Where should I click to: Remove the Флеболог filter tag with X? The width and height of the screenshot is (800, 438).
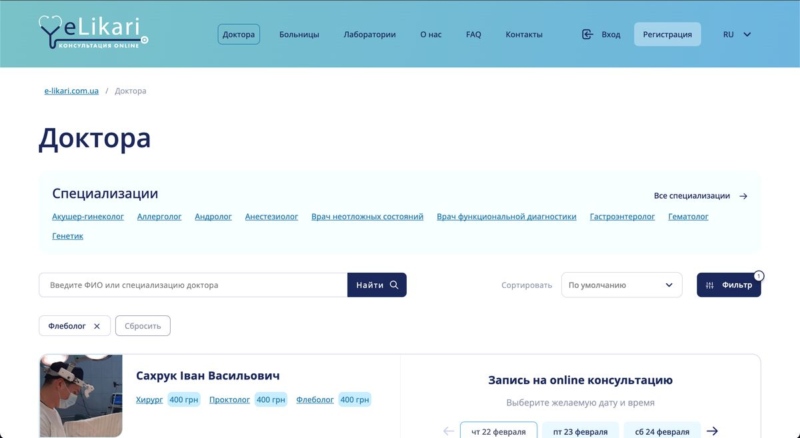click(x=97, y=326)
